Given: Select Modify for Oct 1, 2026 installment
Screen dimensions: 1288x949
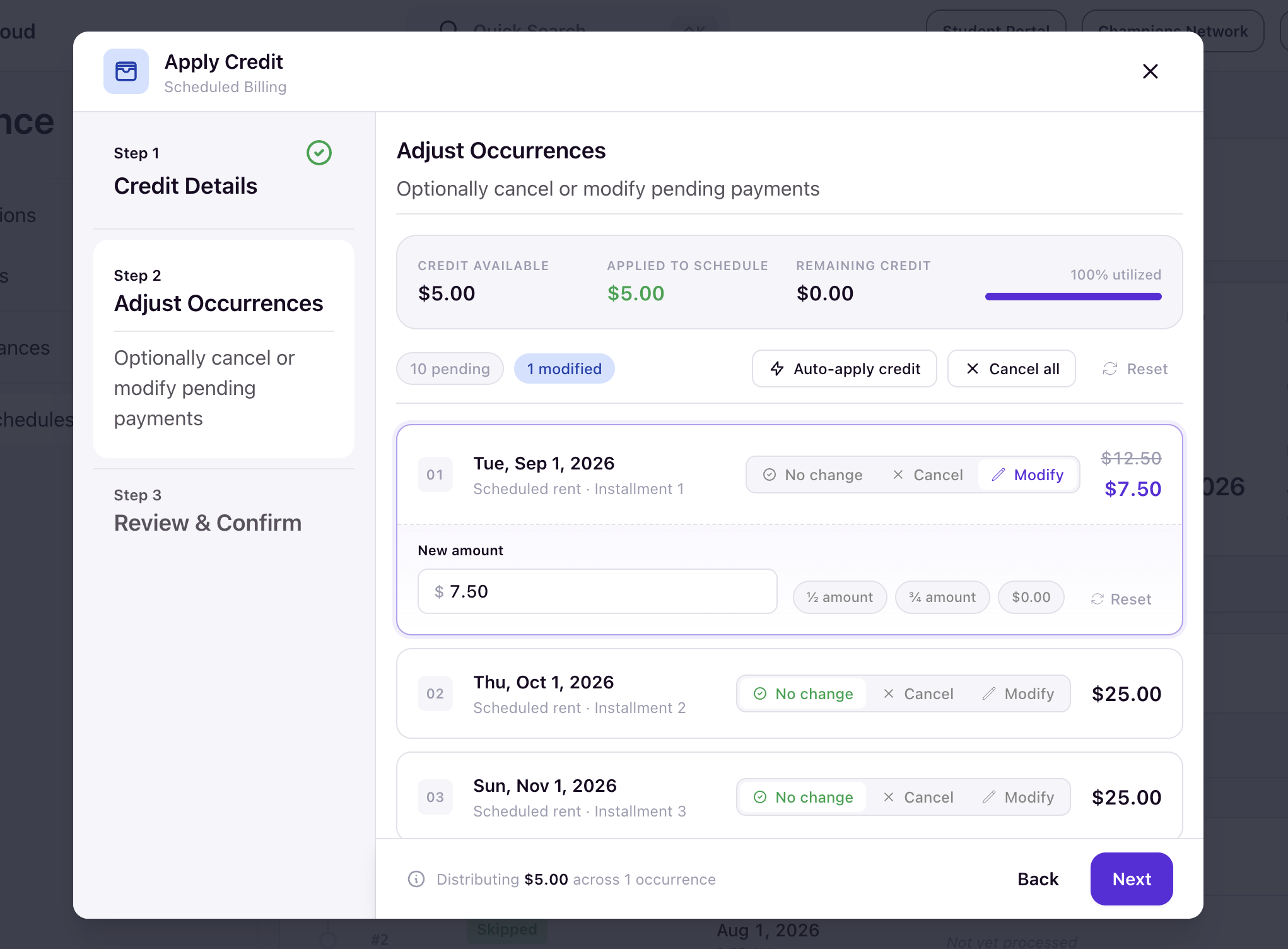Looking at the screenshot, I should pos(1018,693).
